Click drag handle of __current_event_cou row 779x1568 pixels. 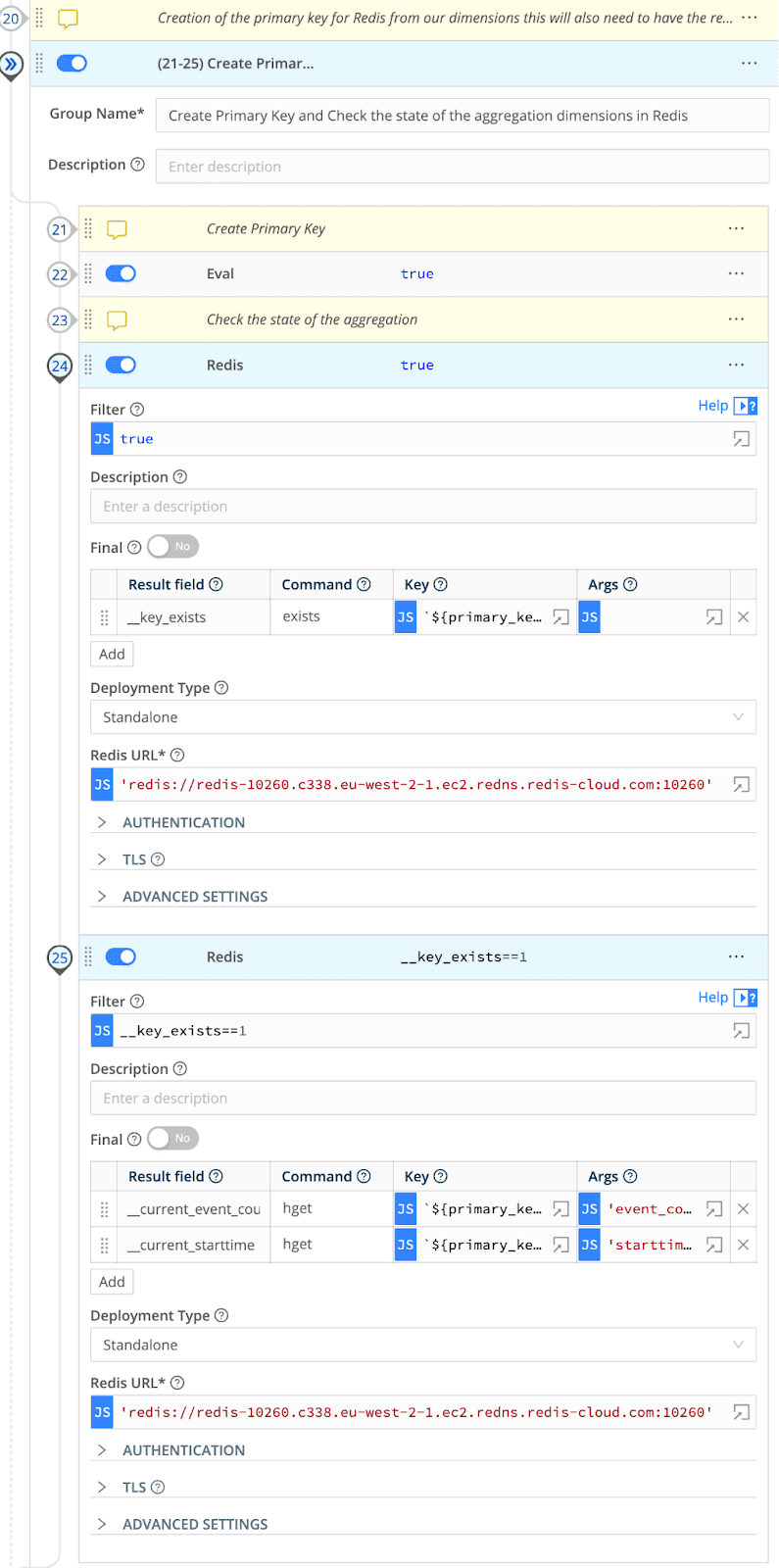click(104, 1209)
